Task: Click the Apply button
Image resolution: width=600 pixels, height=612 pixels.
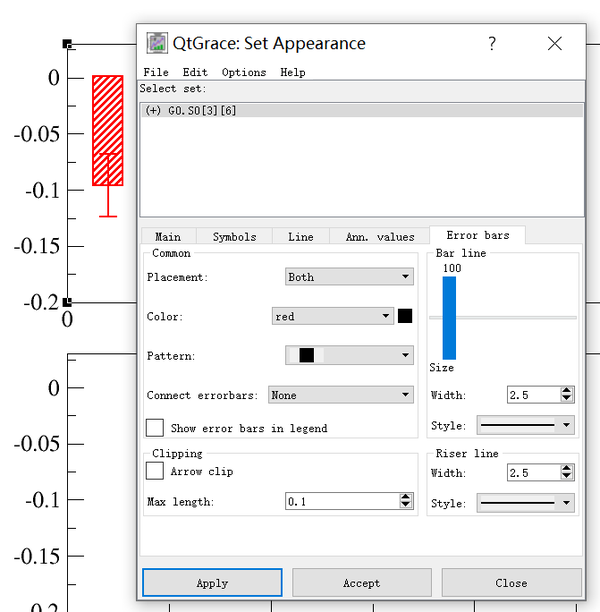Action: coord(212,583)
